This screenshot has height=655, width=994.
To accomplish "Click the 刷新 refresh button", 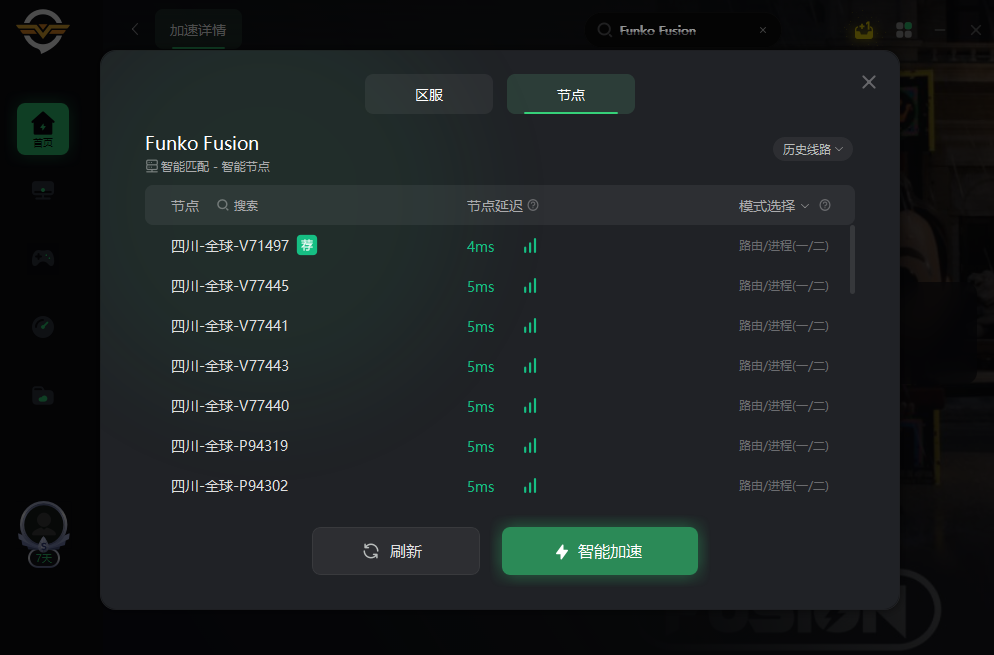I will tap(396, 551).
